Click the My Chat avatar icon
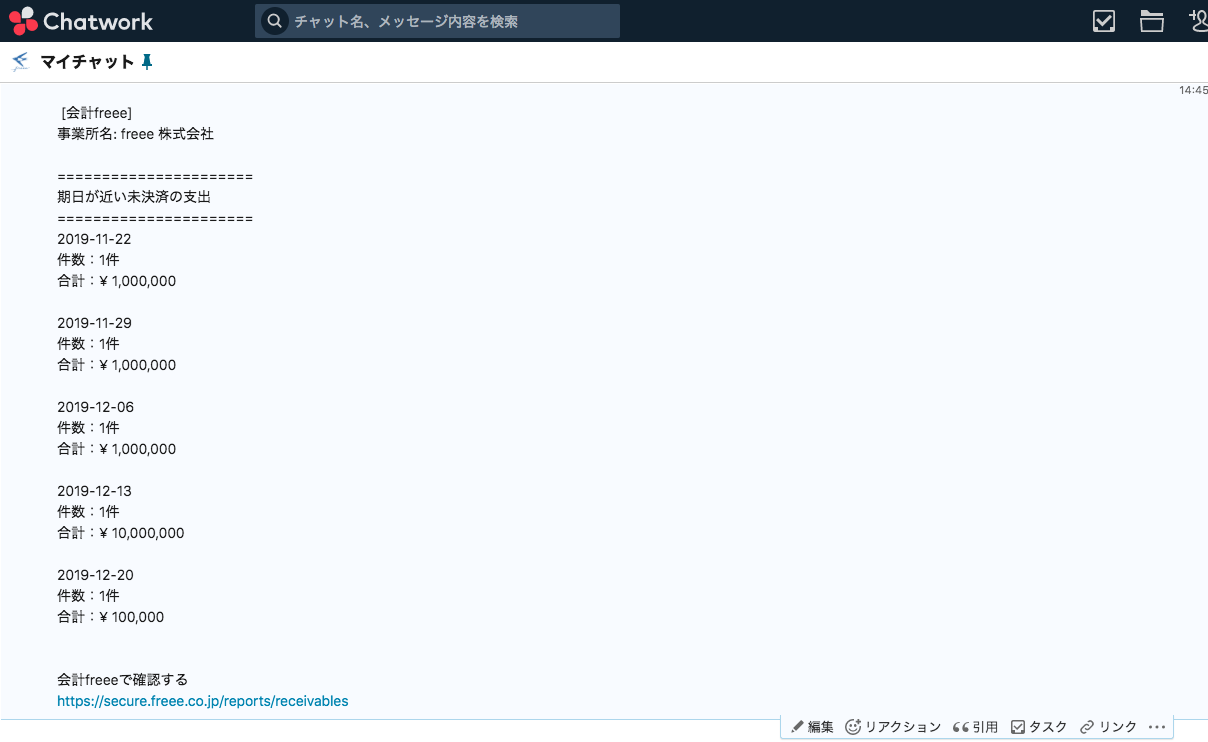 click(x=20, y=62)
